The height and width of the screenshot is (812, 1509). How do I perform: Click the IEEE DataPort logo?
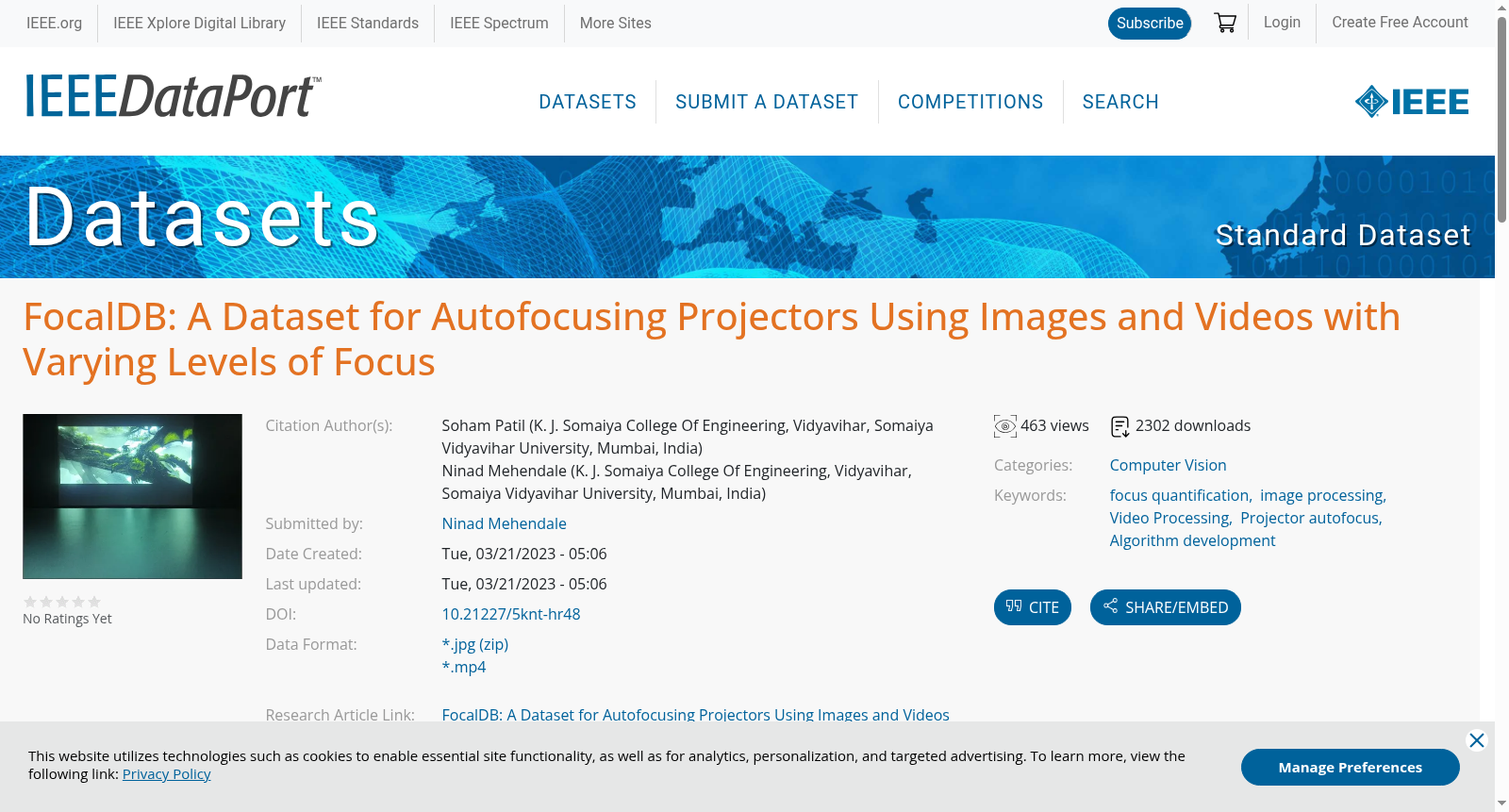(173, 96)
